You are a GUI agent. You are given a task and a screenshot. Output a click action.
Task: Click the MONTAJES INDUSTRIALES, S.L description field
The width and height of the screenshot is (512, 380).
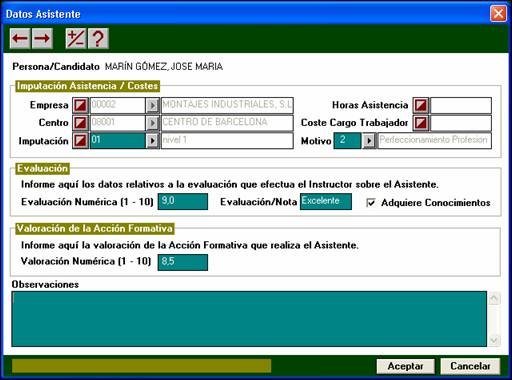click(x=227, y=105)
